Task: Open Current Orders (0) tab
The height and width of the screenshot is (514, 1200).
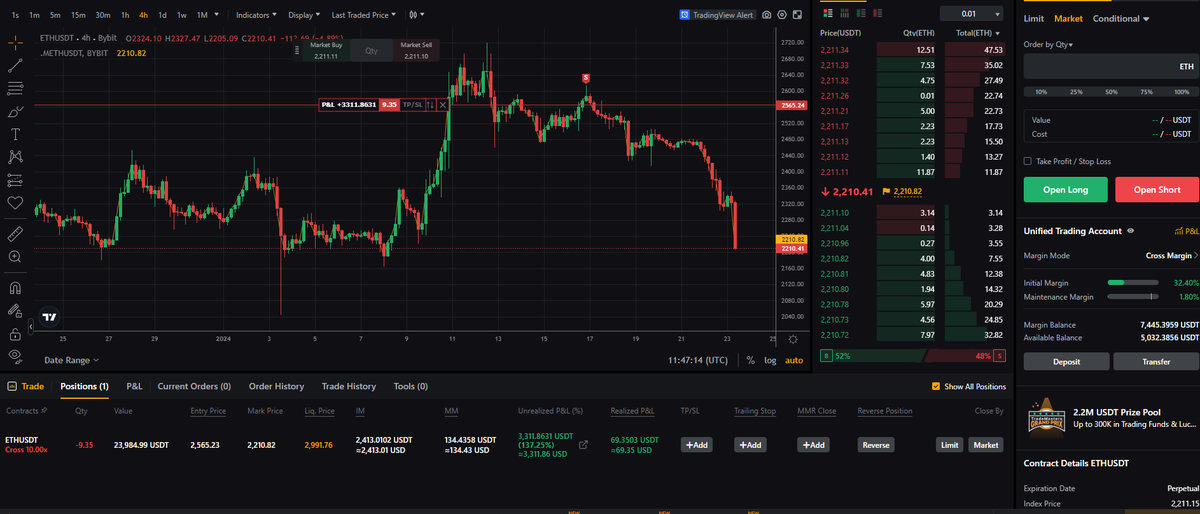Action: (194, 386)
